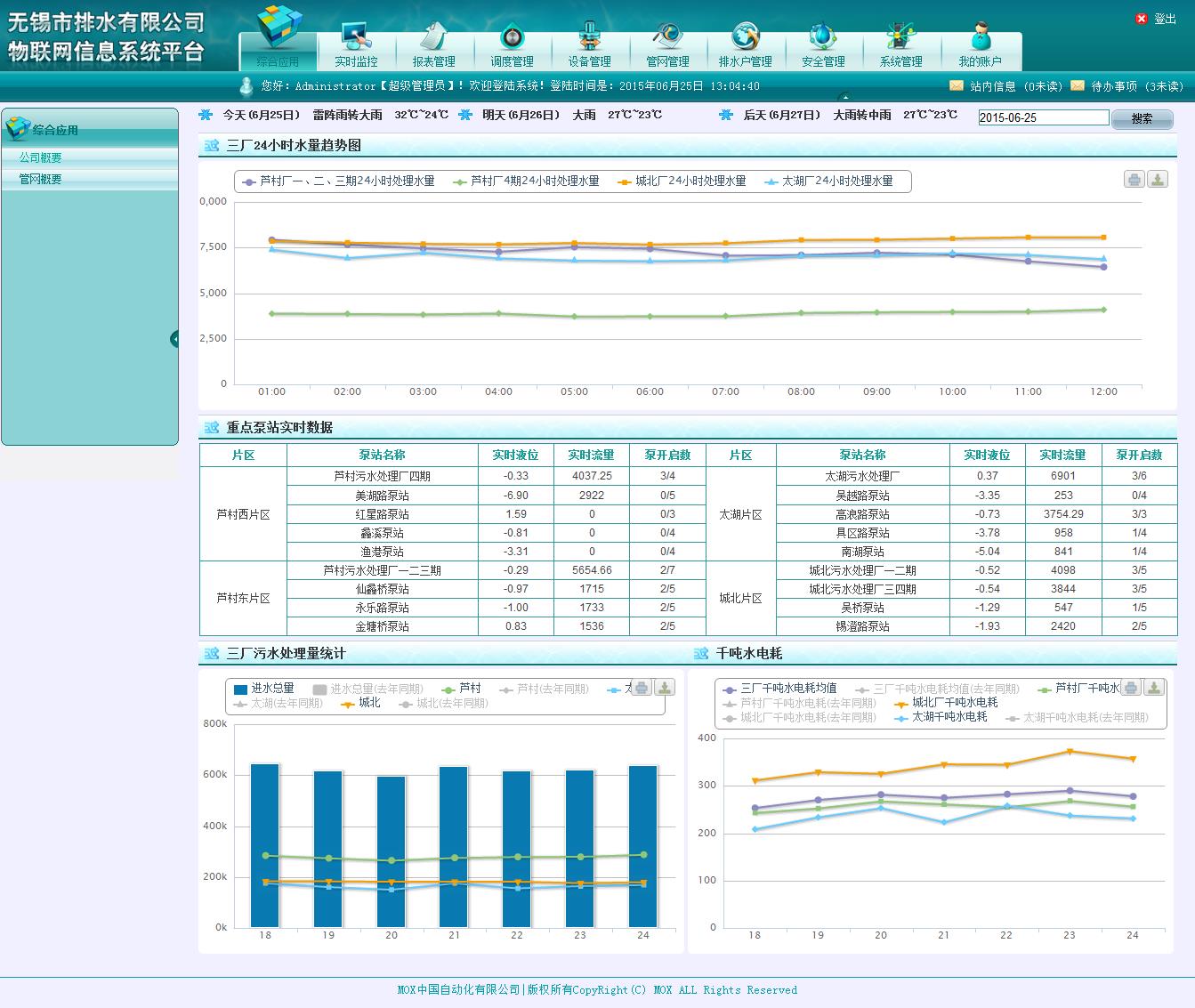
Task: Toggle 太湖千吨水电耗 legend series
Action: pyautogui.click(x=941, y=717)
